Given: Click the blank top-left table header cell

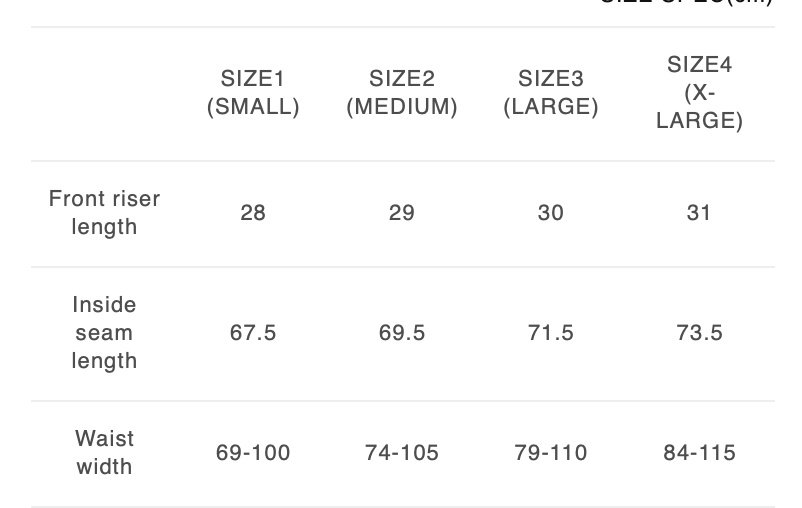Looking at the screenshot, I should [104, 93].
